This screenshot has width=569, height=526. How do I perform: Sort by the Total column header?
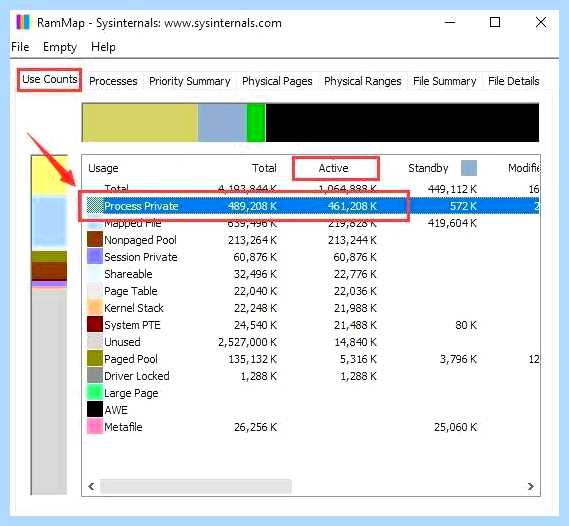pyautogui.click(x=264, y=168)
